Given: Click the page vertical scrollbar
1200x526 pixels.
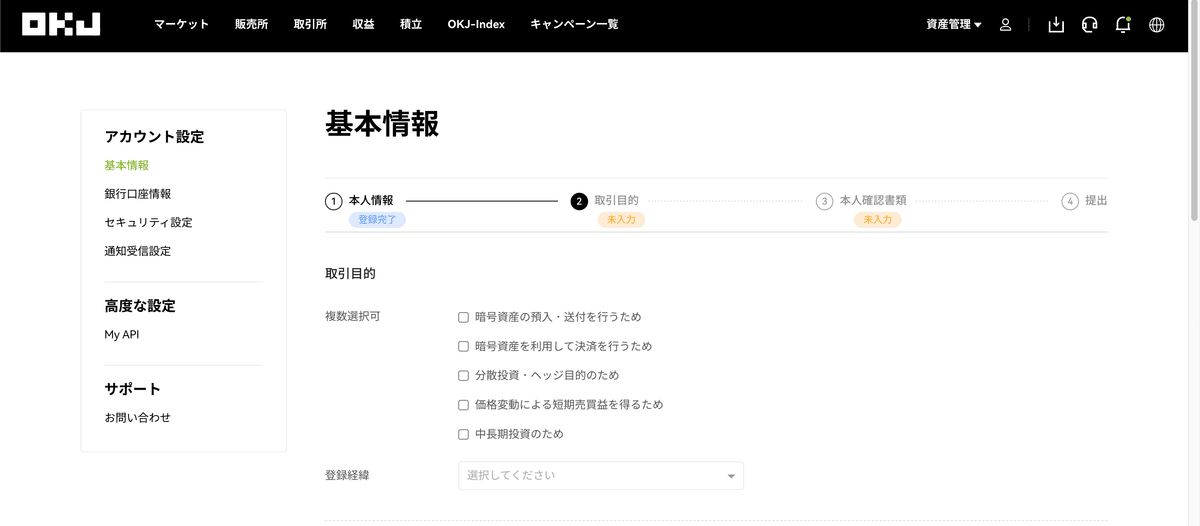Looking at the screenshot, I should 1194,110.
